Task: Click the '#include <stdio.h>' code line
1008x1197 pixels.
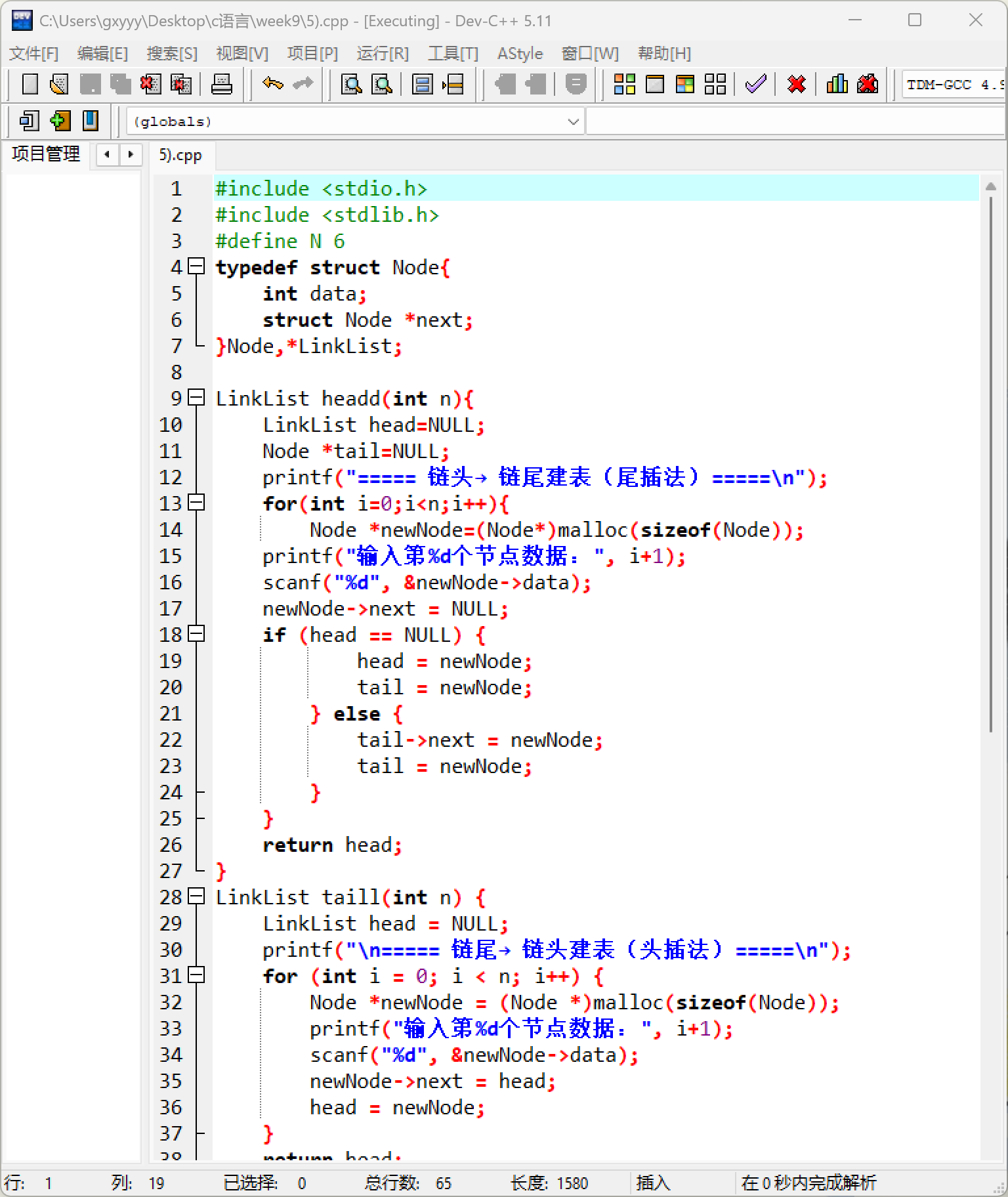Action: [x=322, y=189]
